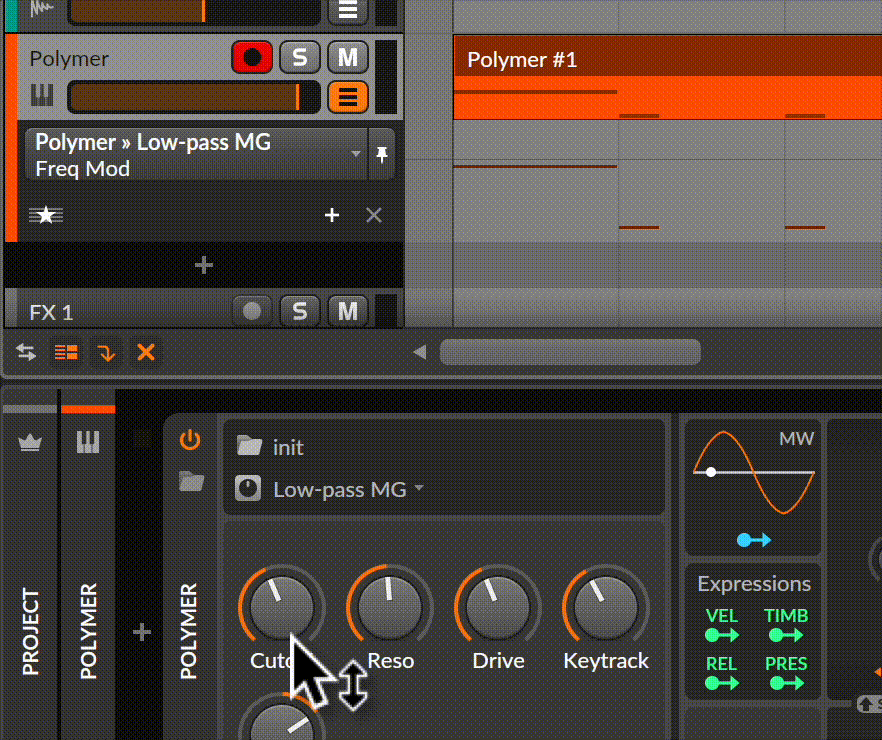Image resolution: width=882 pixels, height=740 pixels.
Task: Add a new track with plus
Action: coord(204,265)
